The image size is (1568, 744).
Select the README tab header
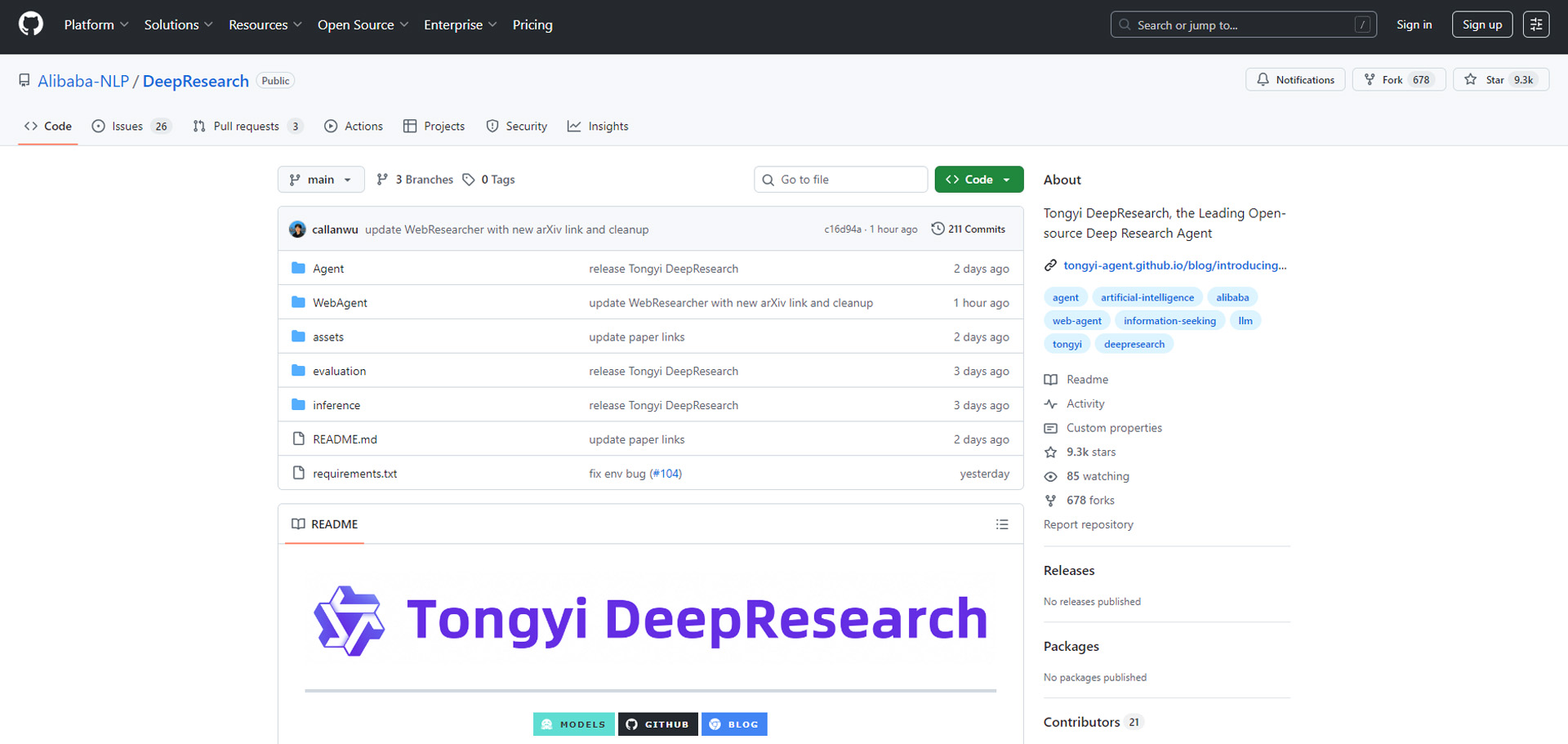[x=325, y=524]
